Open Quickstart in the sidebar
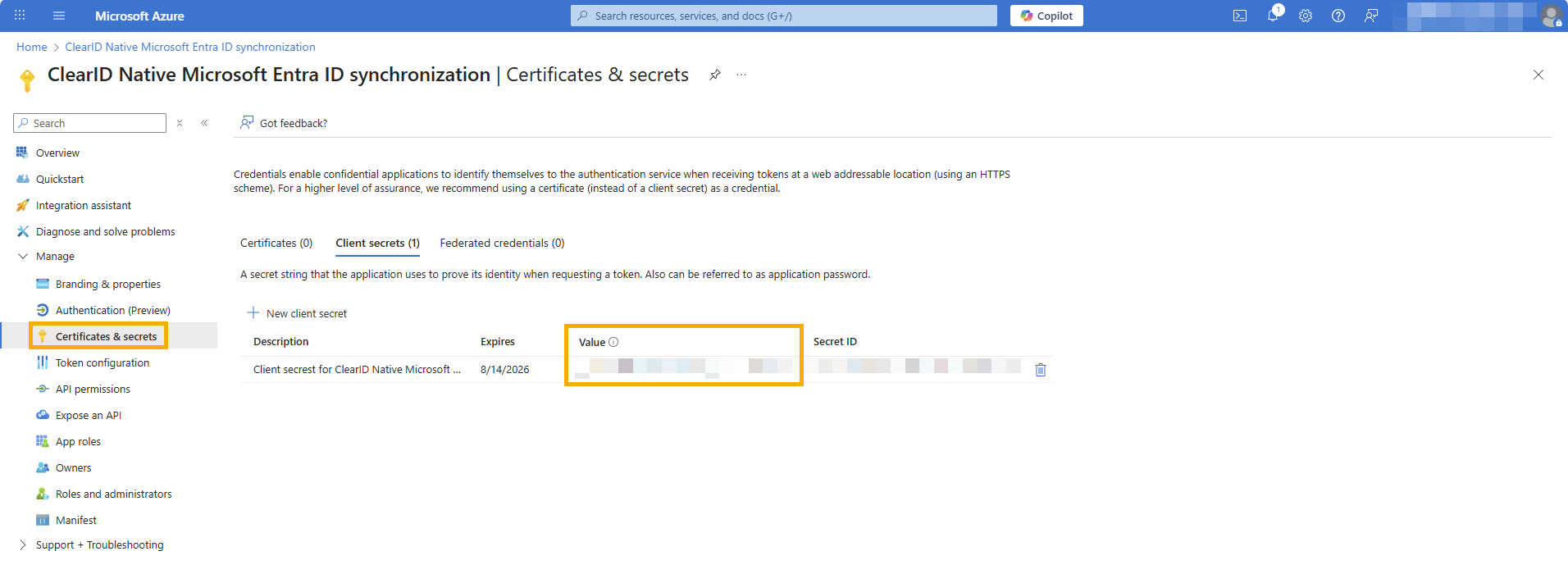This screenshot has height=574, width=1568. [x=60, y=179]
